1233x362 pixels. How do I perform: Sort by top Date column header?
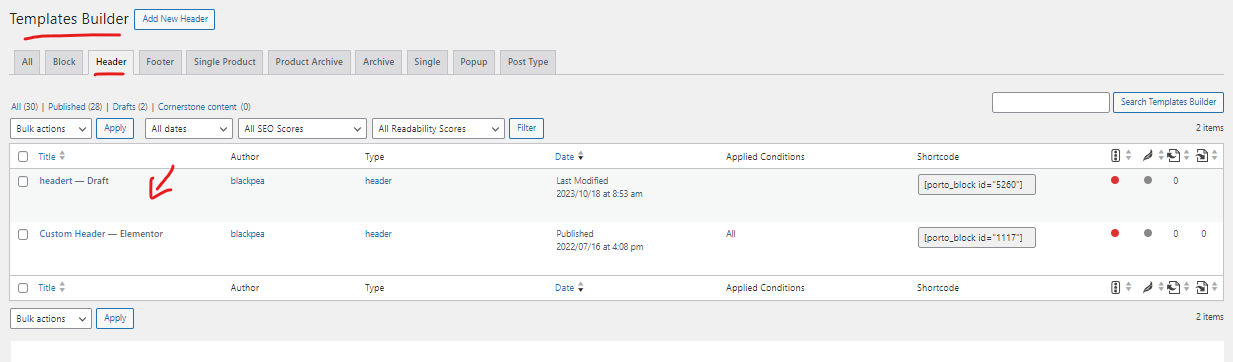click(565, 156)
